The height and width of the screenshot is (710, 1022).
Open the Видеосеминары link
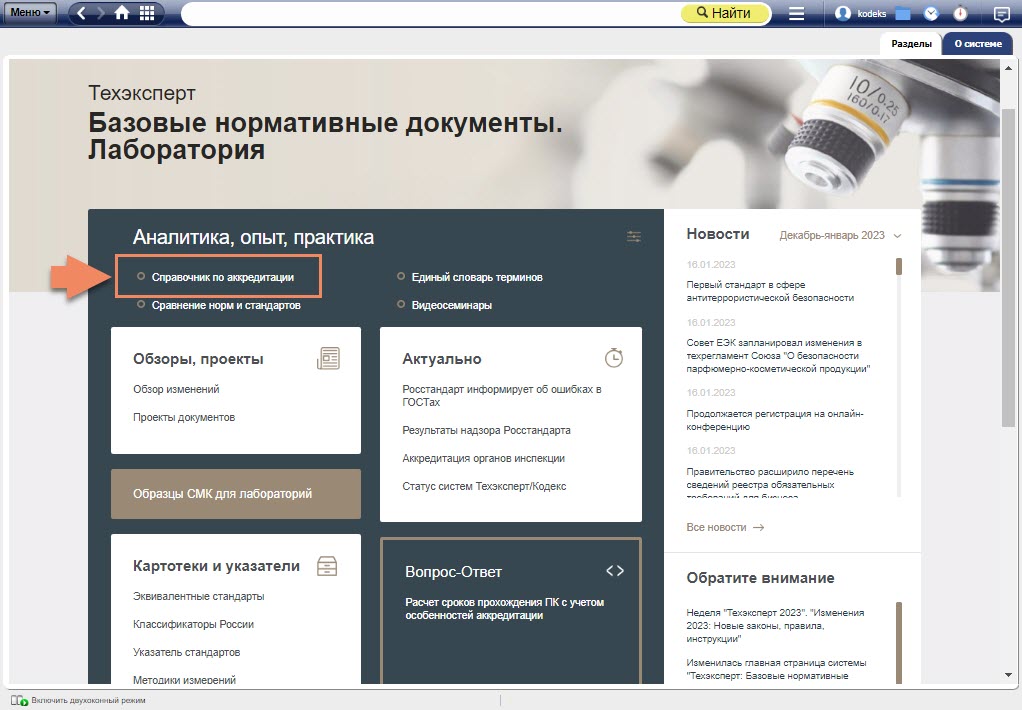tap(452, 305)
